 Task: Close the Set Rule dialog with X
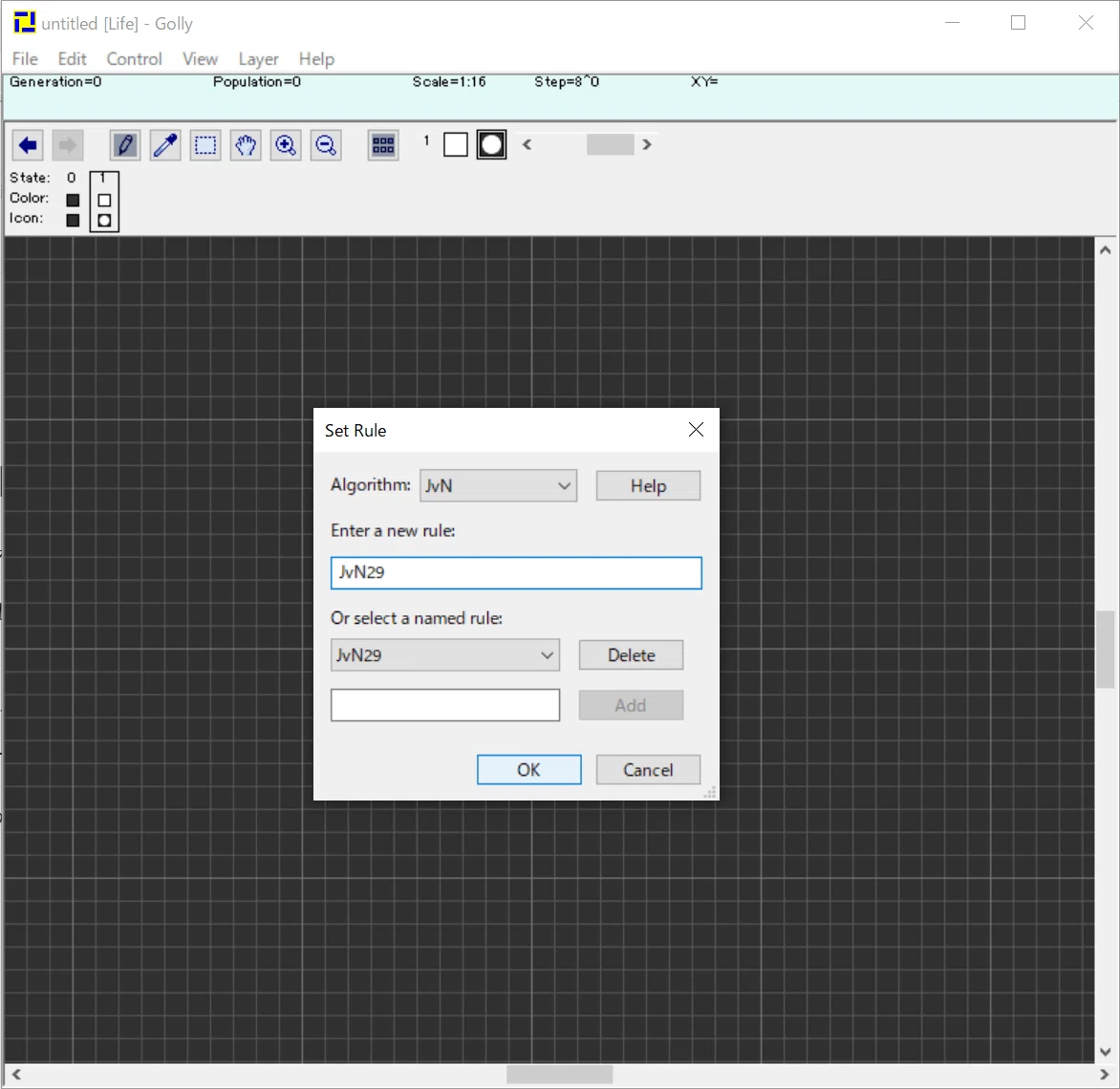coord(696,429)
